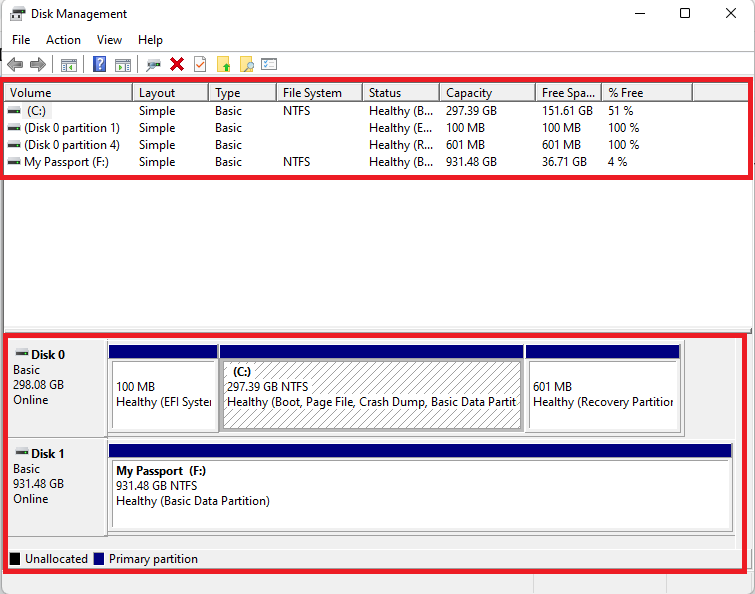Open the File menu
Image resolution: width=755 pixels, height=594 pixels.
pos(21,40)
